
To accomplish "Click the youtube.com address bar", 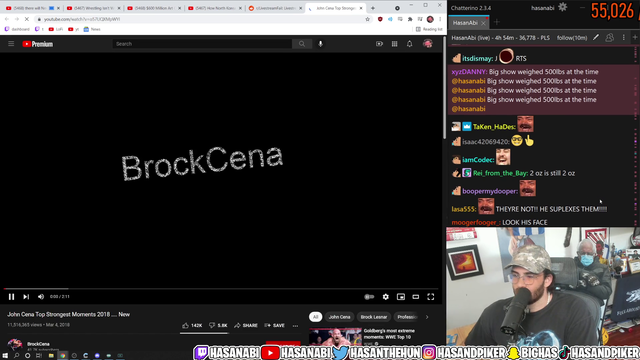I will click(x=200, y=19).
